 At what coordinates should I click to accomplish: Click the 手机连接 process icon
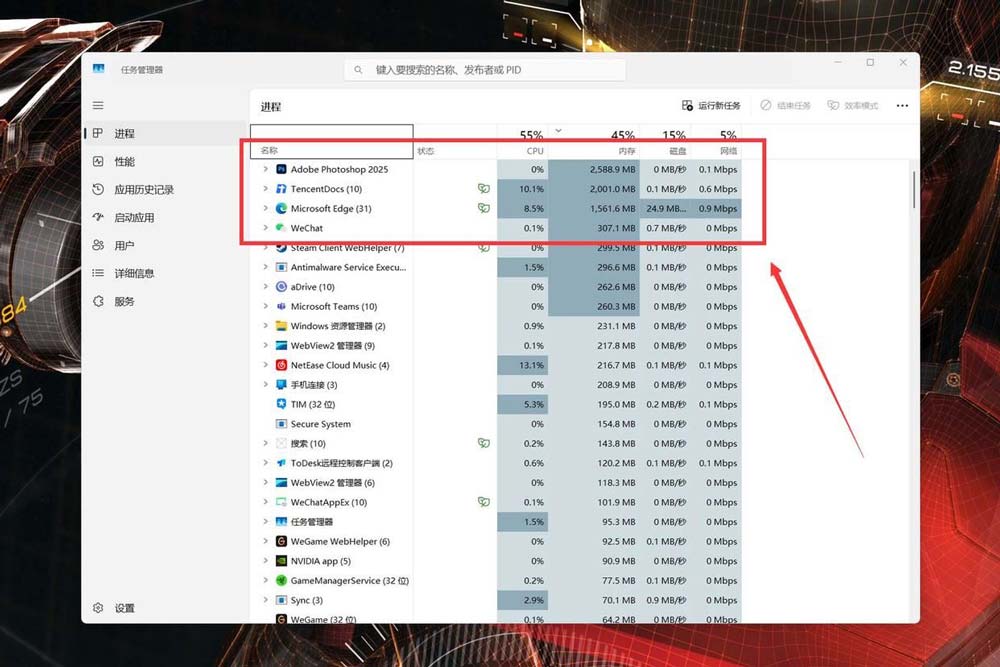click(x=281, y=385)
